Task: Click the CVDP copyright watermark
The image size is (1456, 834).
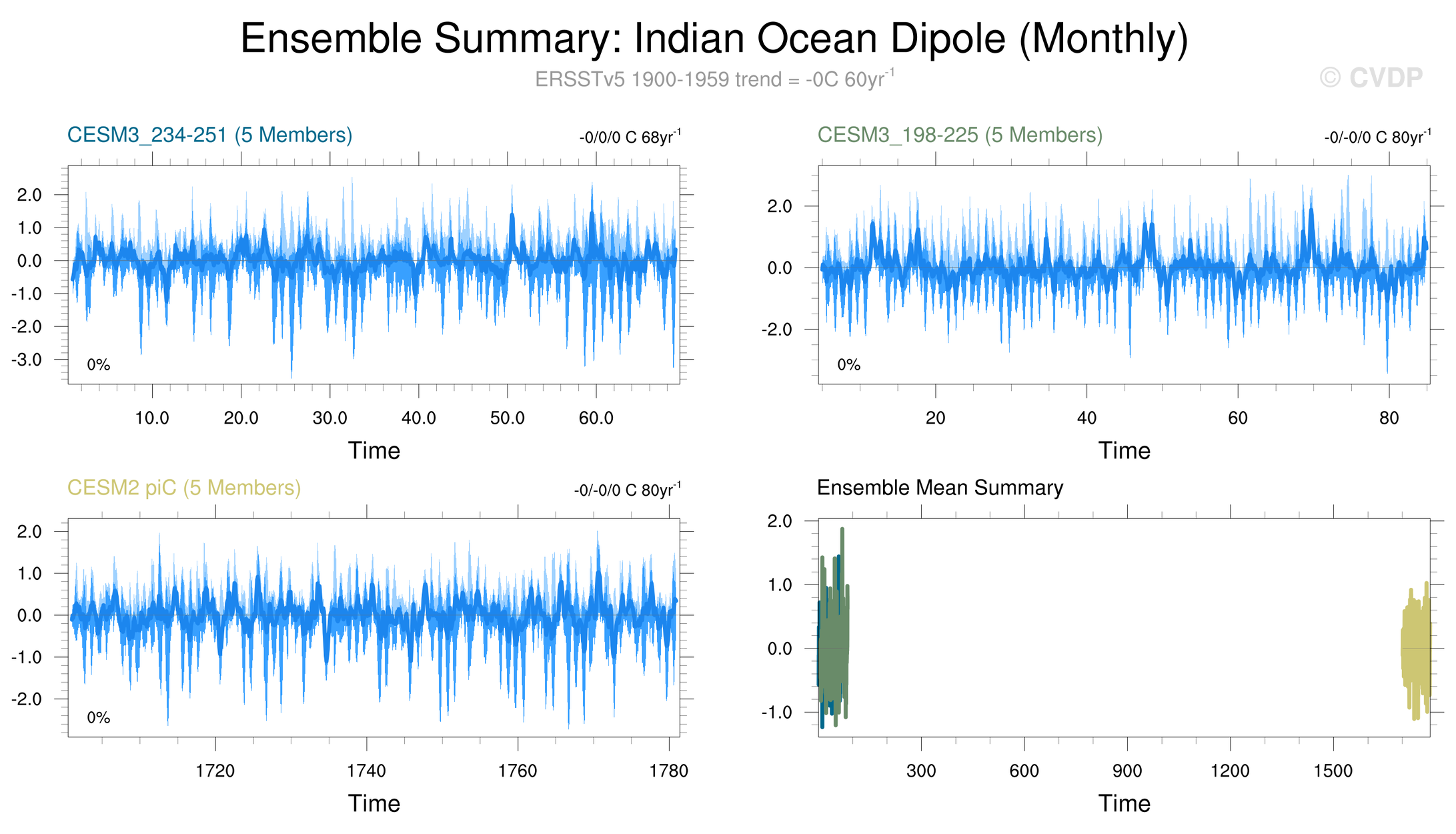Action: click(1371, 78)
